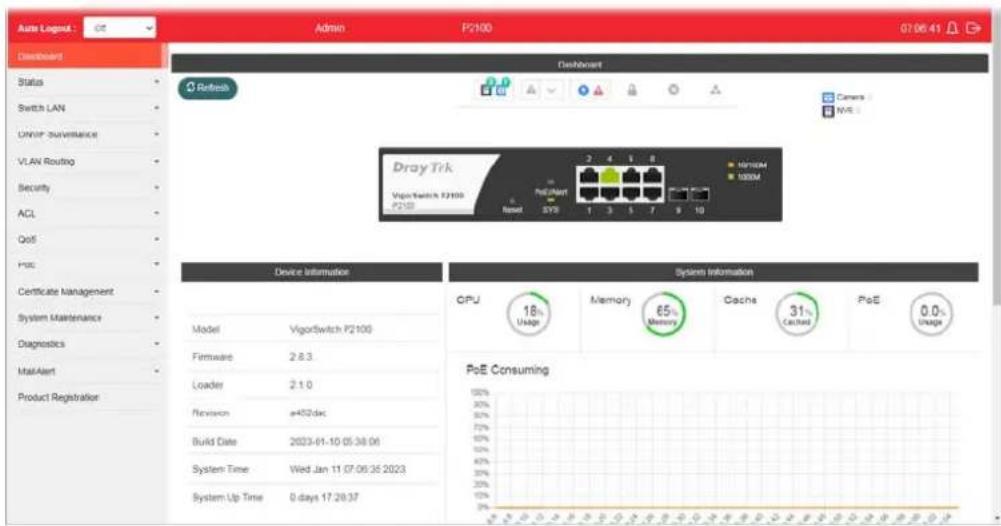Click the red alert triangle icon

598,91
